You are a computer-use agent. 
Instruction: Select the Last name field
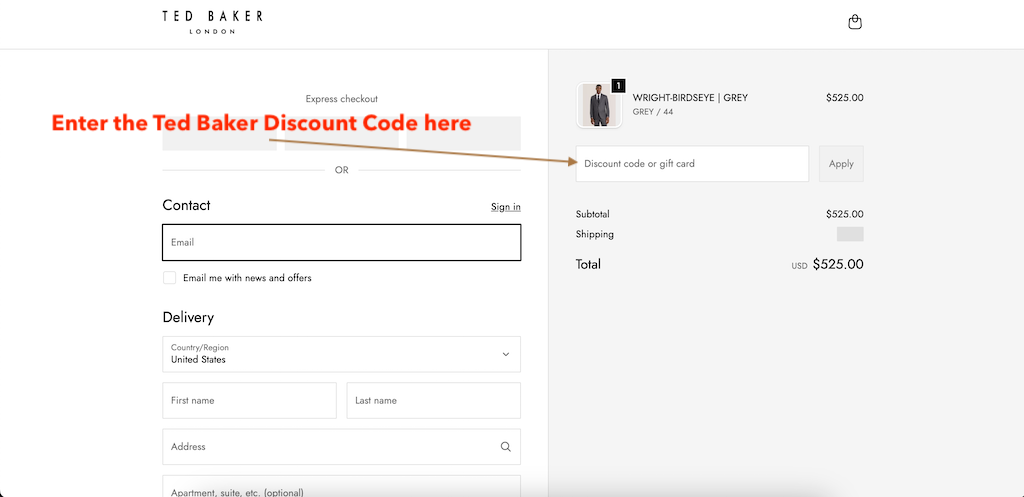(x=433, y=400)
